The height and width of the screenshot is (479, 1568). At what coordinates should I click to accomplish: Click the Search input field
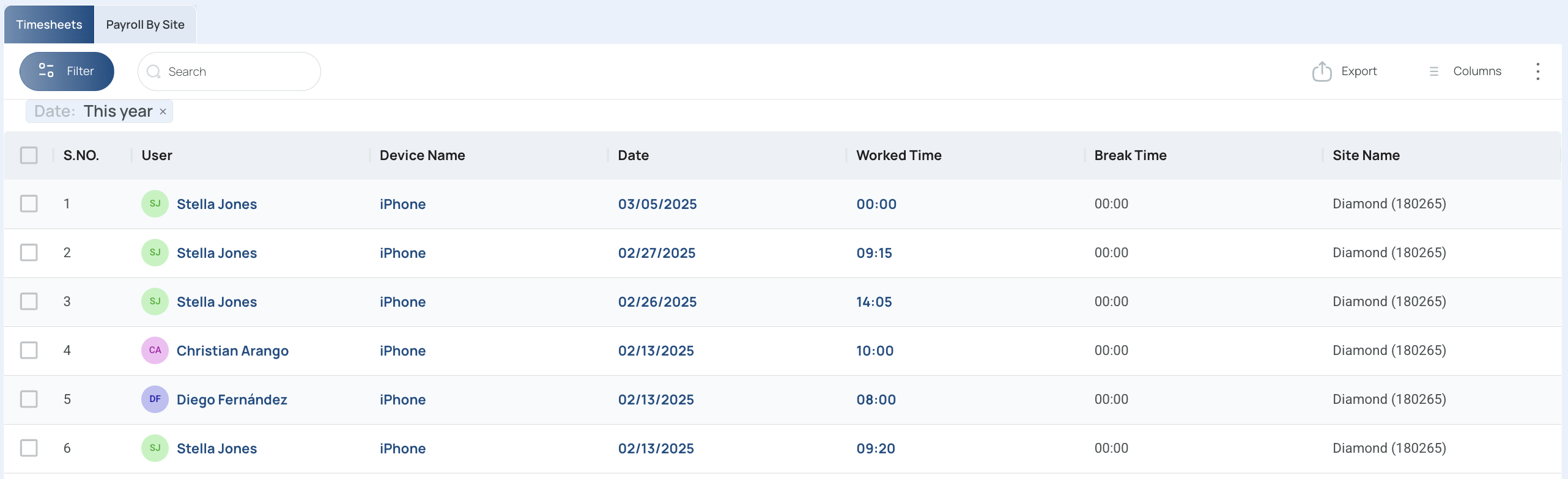click(x=229, y=71)
